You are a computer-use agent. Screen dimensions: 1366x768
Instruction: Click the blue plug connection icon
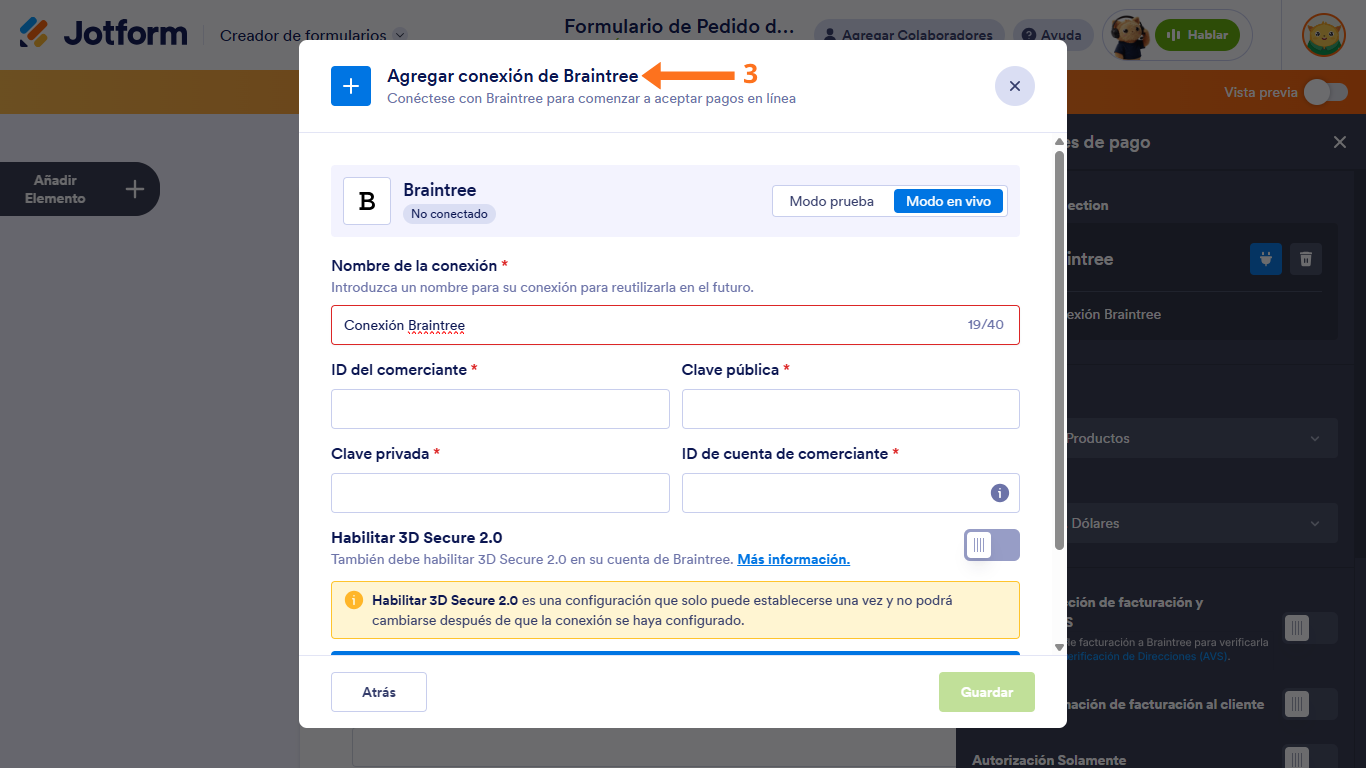[1266, 259]
